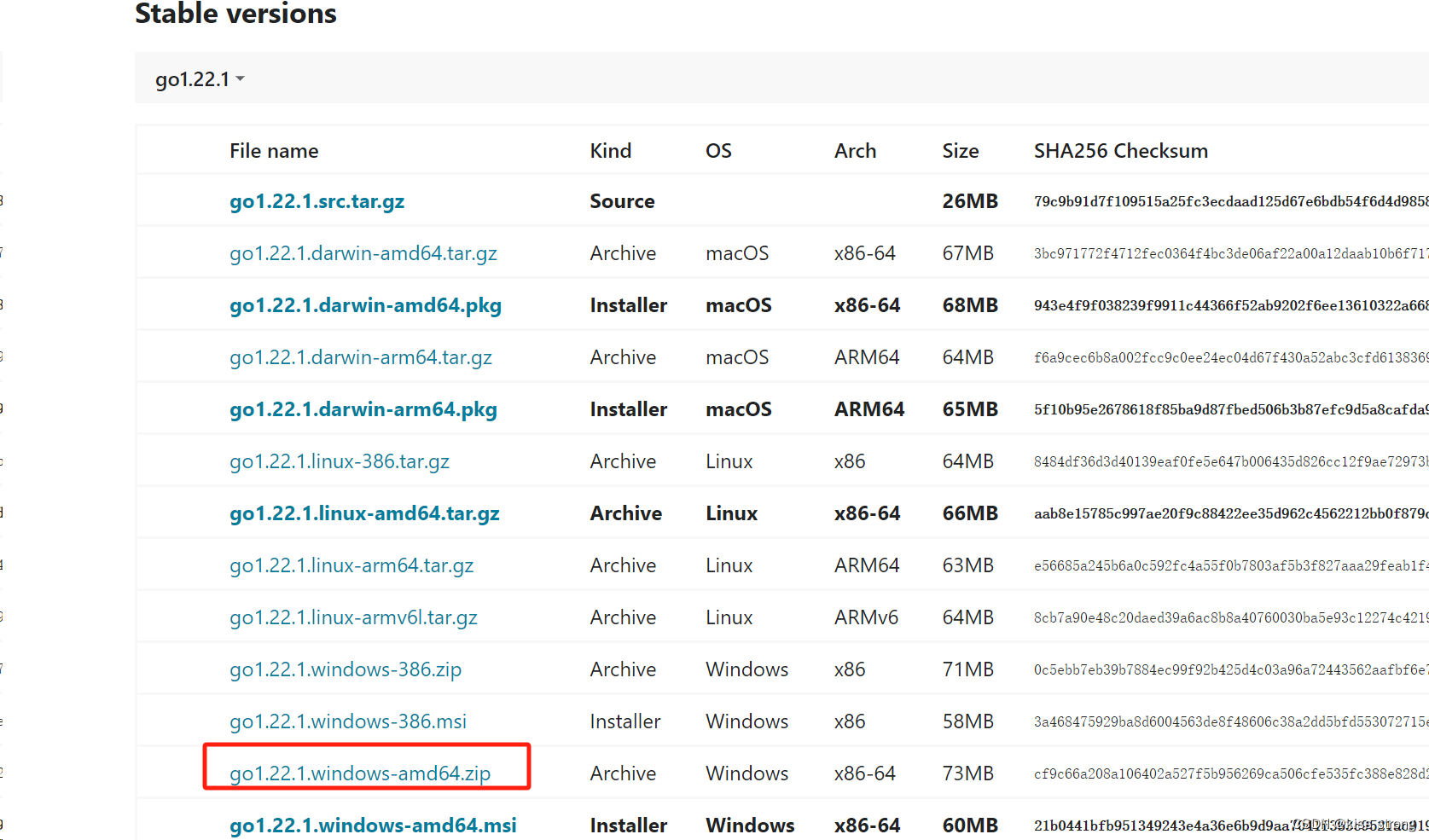The image size is (1429, 840).
Task: Select checksum starting with 5f10b95e26
Action: [x=1231, y=409]
